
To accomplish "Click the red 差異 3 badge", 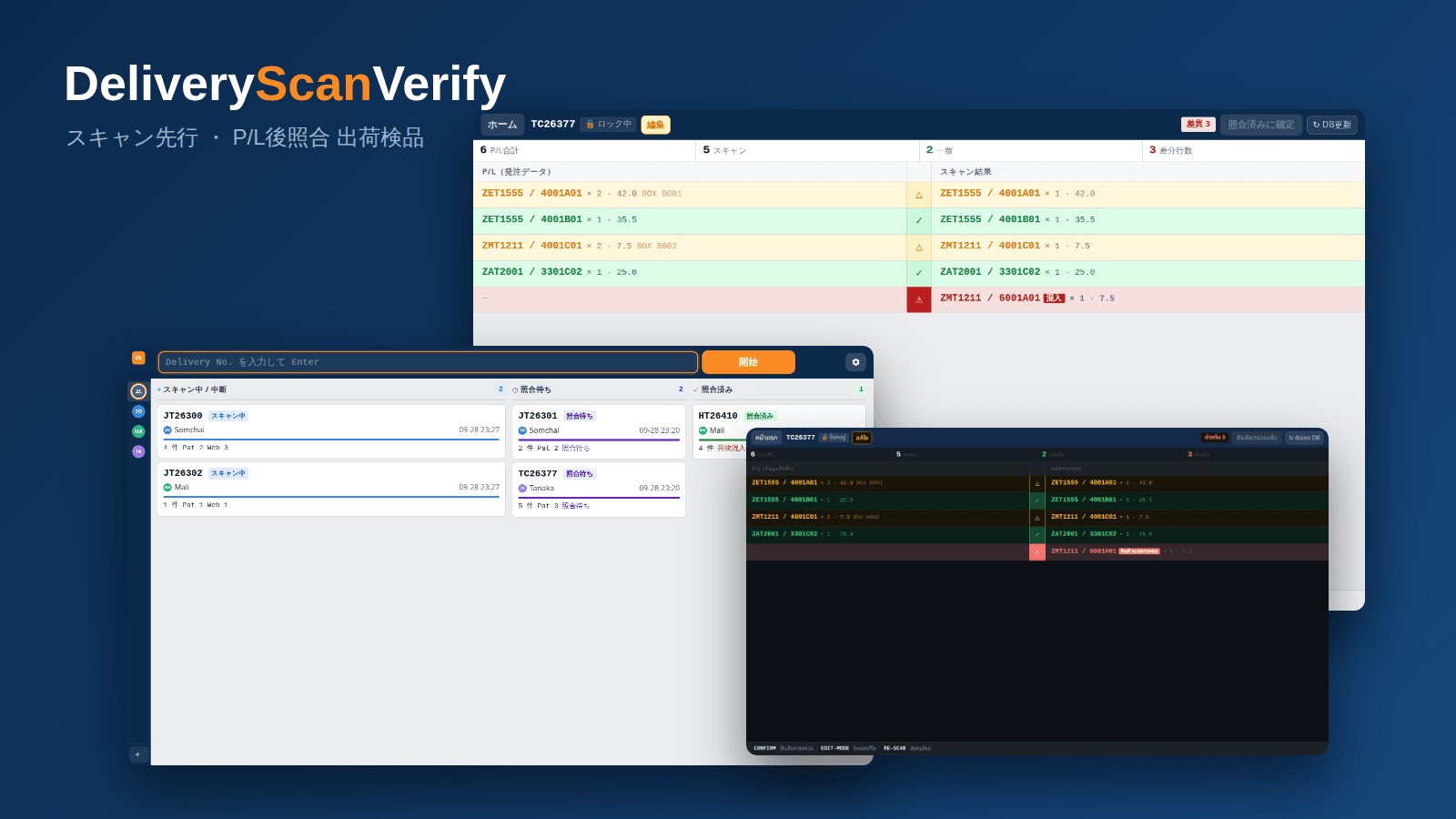I will click(x=1198, y=125).
